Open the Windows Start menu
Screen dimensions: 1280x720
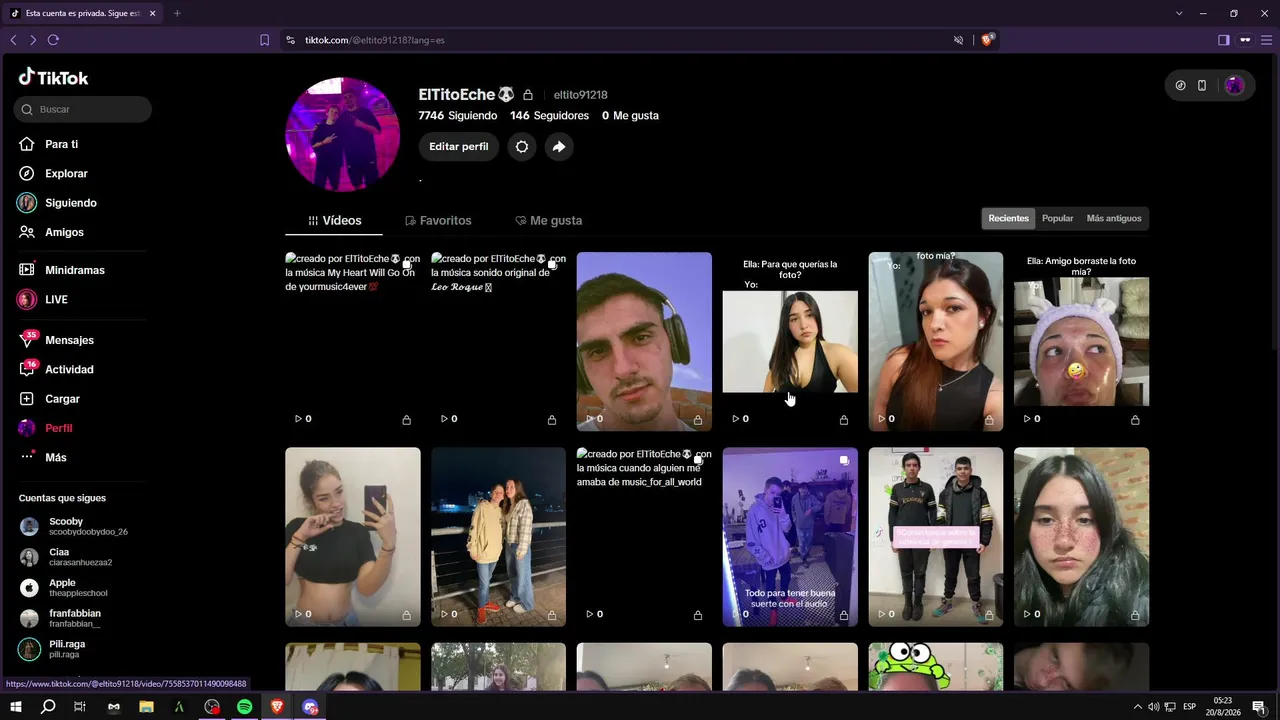(x=16, y=707)
